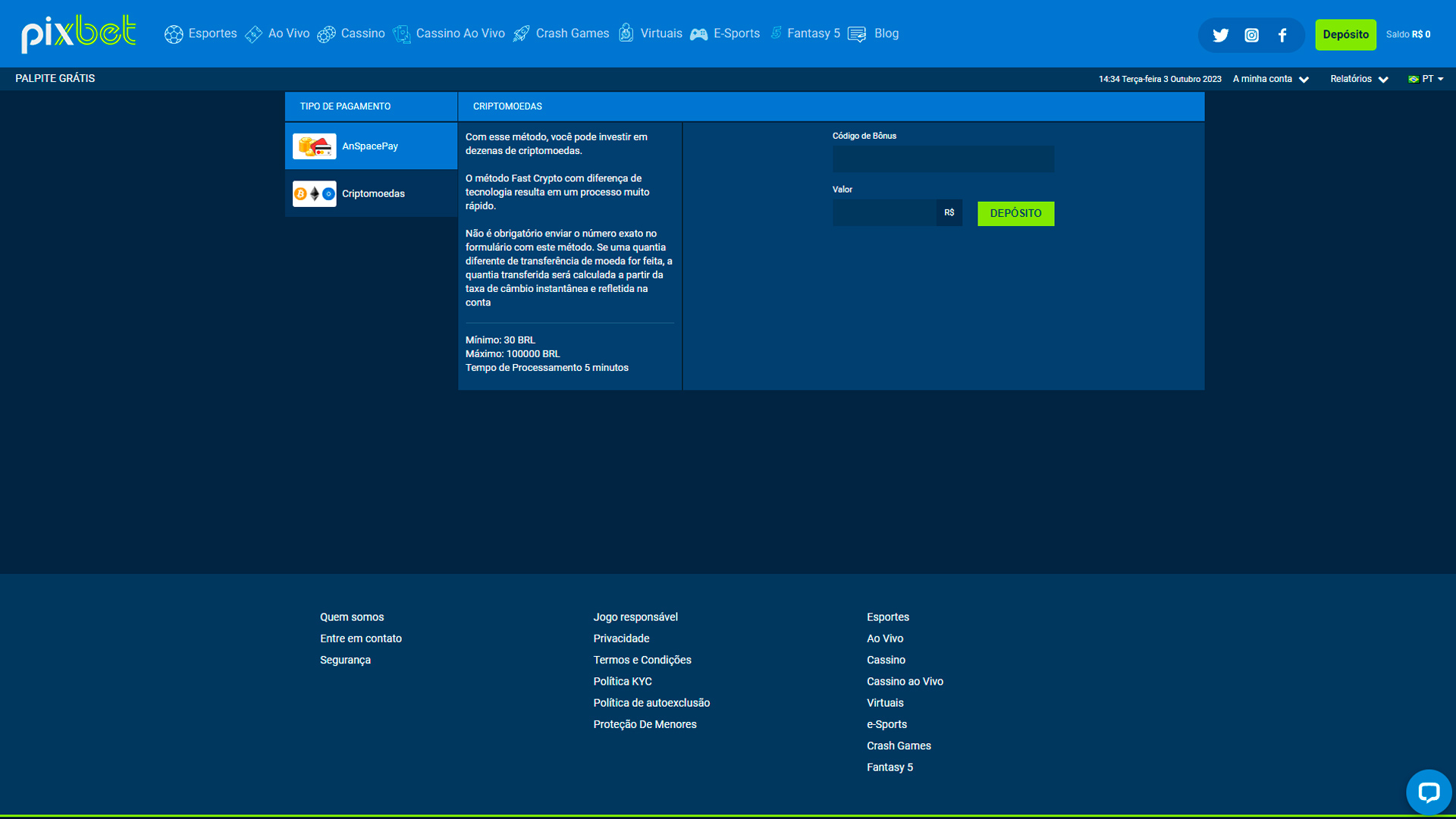1456x819 pixels.
Task: Open Esportes in top navigation
Action: tap(212, 33)
